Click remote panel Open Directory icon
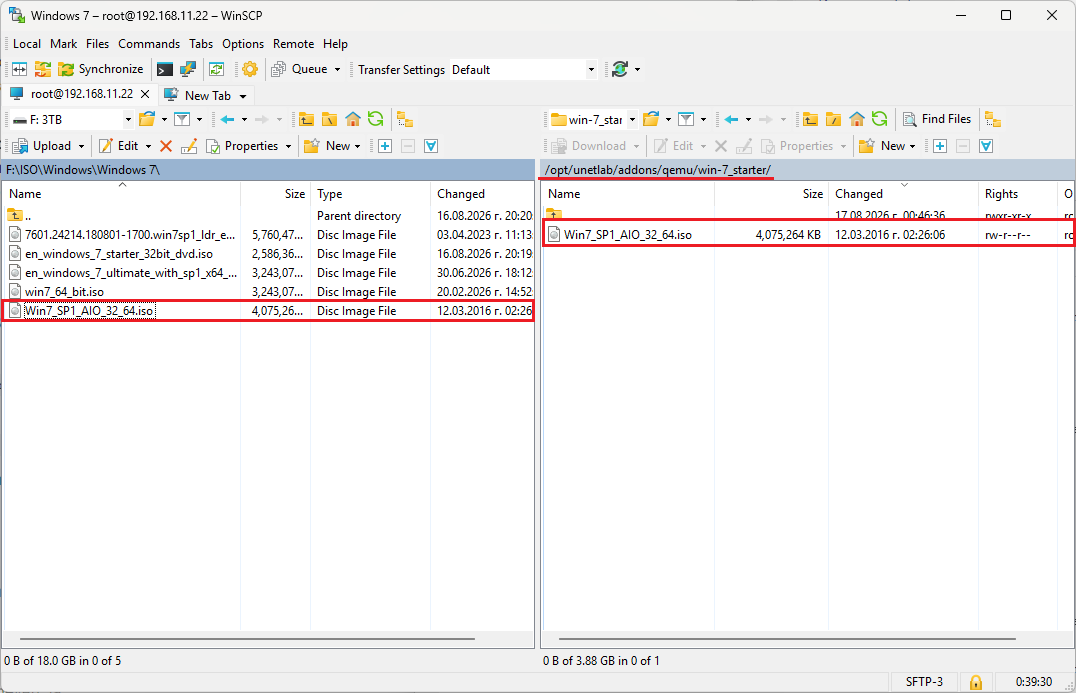Viewport: 1076px width, 693px height. tap(651, 119)
